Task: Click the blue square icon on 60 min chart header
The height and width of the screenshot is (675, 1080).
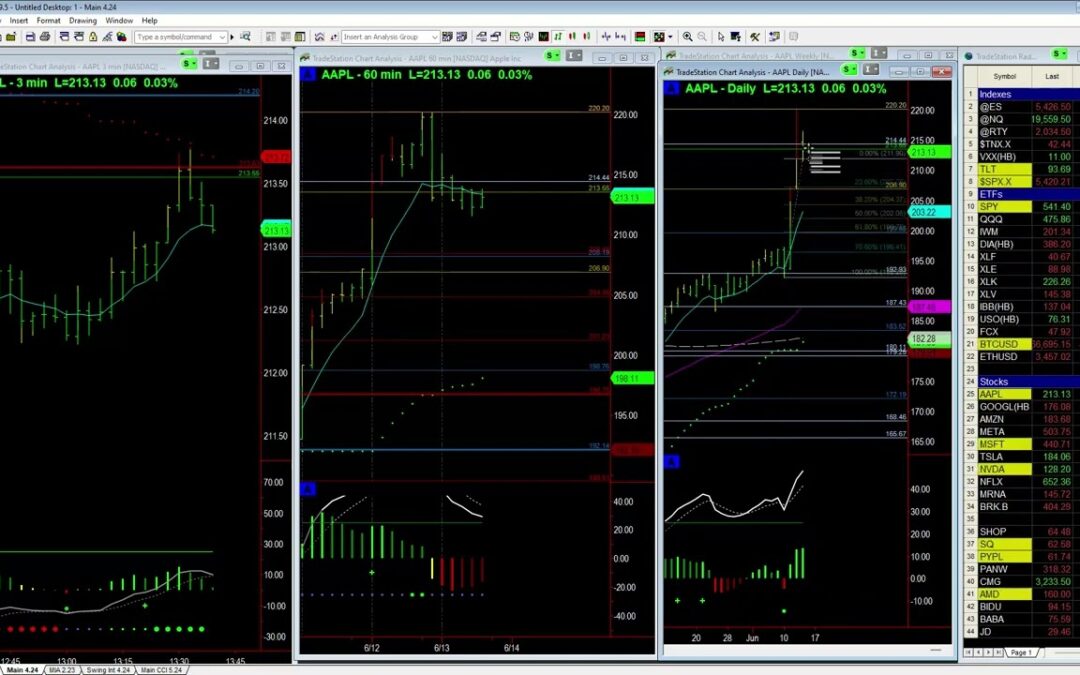Action: pyautogui.click(x=308, y=74)
